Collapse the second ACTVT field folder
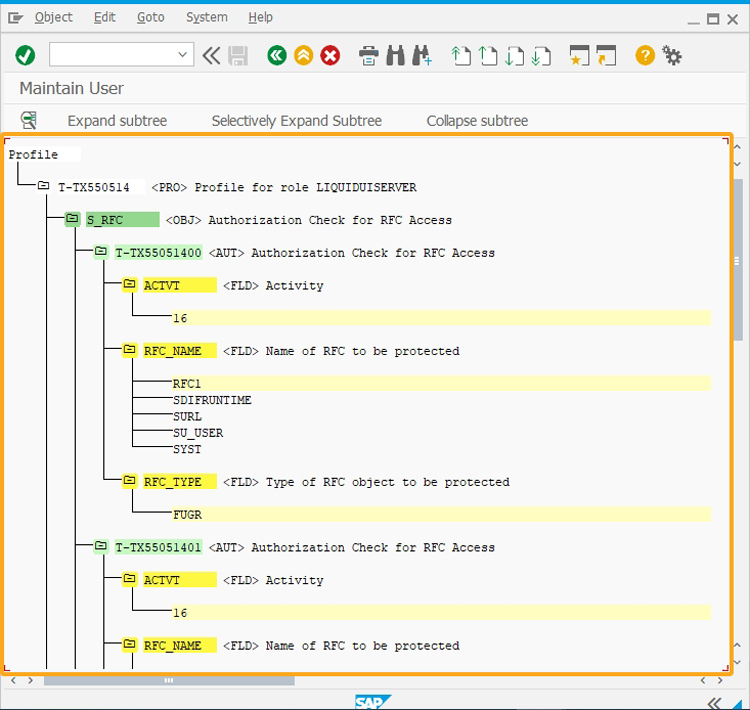The height and width of the screenshot is (710, 750). (130, 578)
